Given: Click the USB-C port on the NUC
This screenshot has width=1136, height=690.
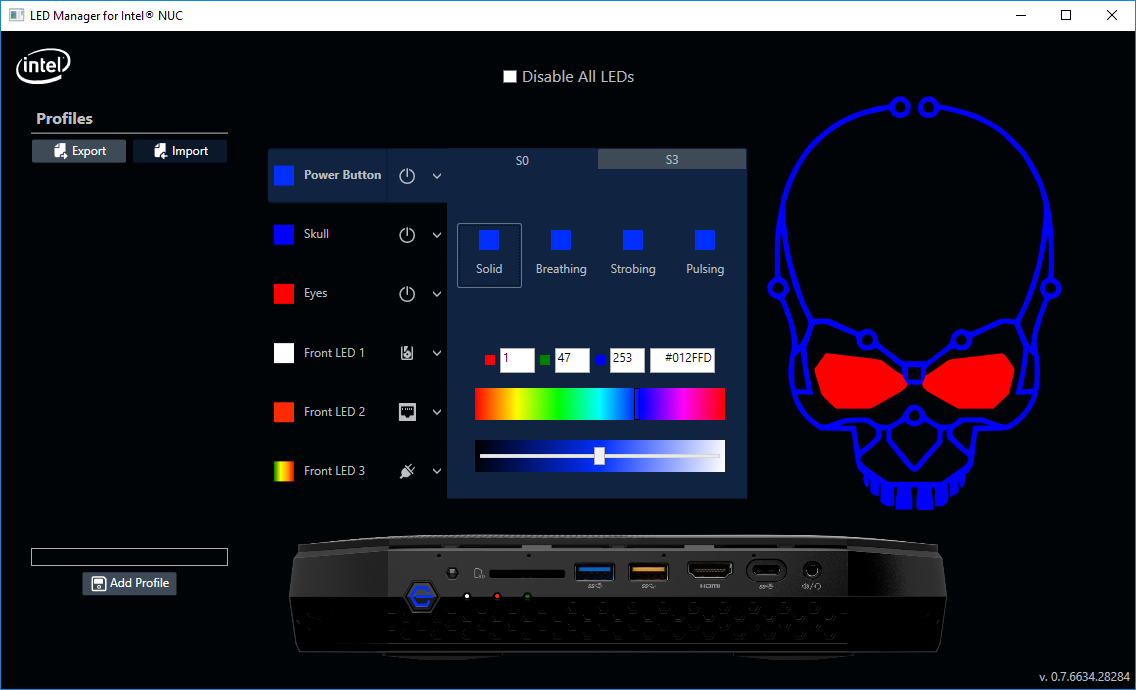Looking at the screenshot, I should pos(769,572).
